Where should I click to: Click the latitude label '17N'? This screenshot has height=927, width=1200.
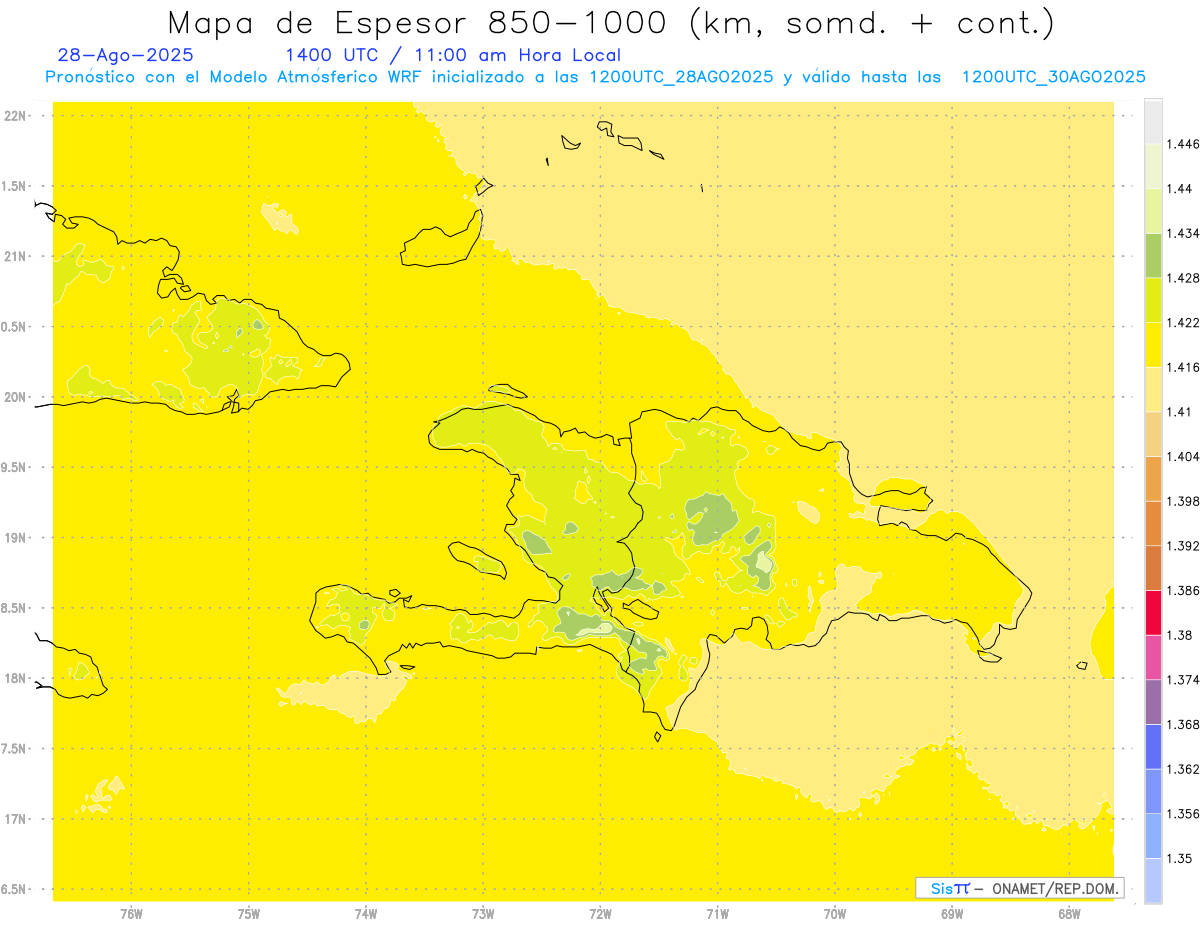[x=16, y=819]
